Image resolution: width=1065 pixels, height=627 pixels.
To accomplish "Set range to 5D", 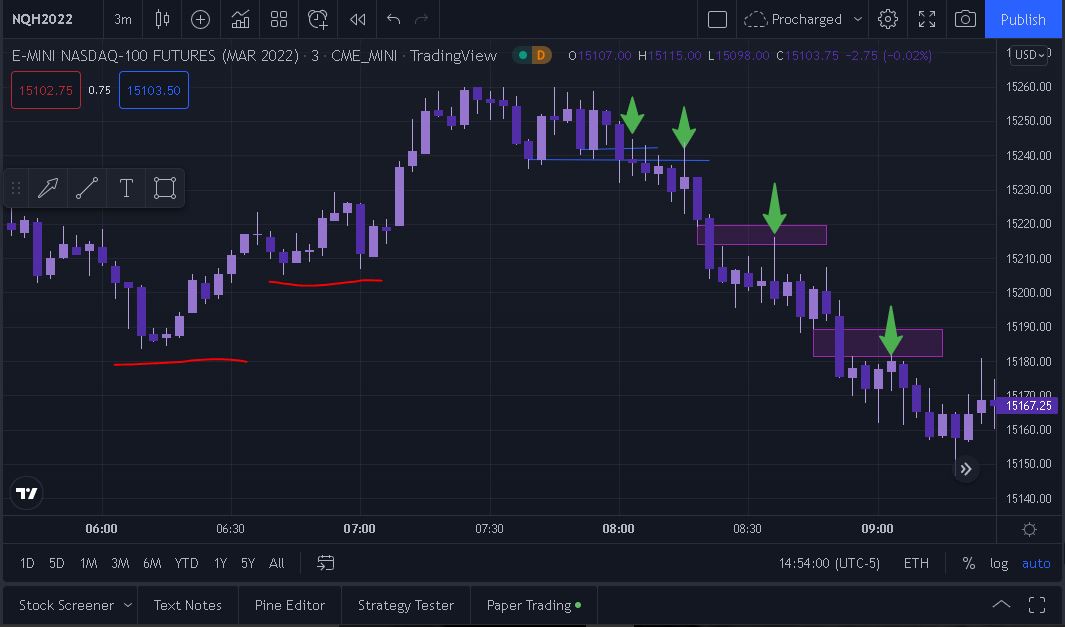I will click(x=56, y=563).
